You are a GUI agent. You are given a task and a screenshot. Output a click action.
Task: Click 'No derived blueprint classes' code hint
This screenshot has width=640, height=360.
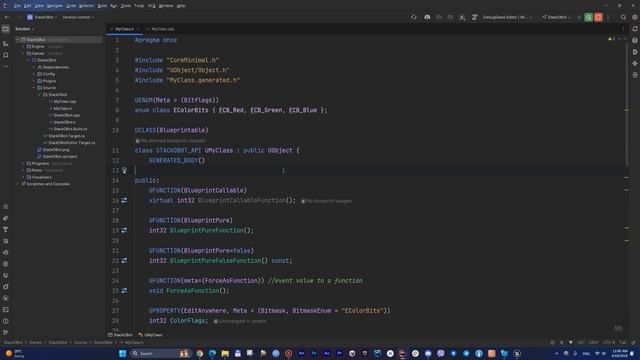170,140
